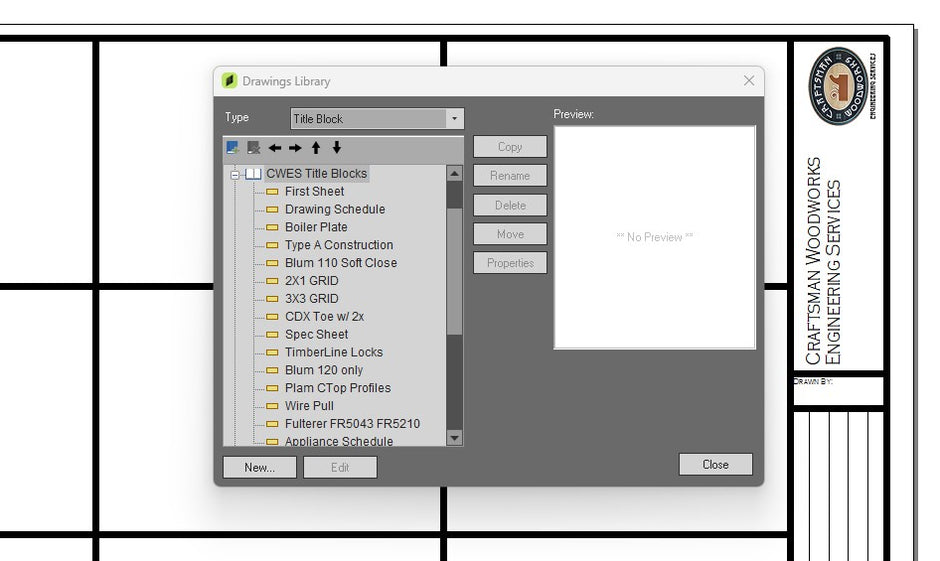Close the Drawings Library dialog with X
The image size is (940, 561).
(x=749, y=81)
